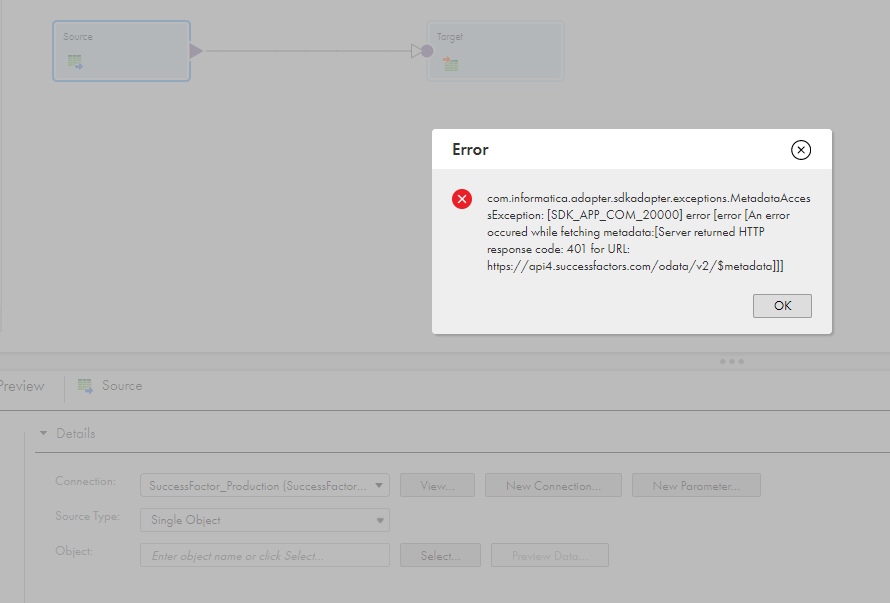Open the Connection dropdown SuccessFactor_Production
Screen dimensions: 890x603
click(265, 485)
